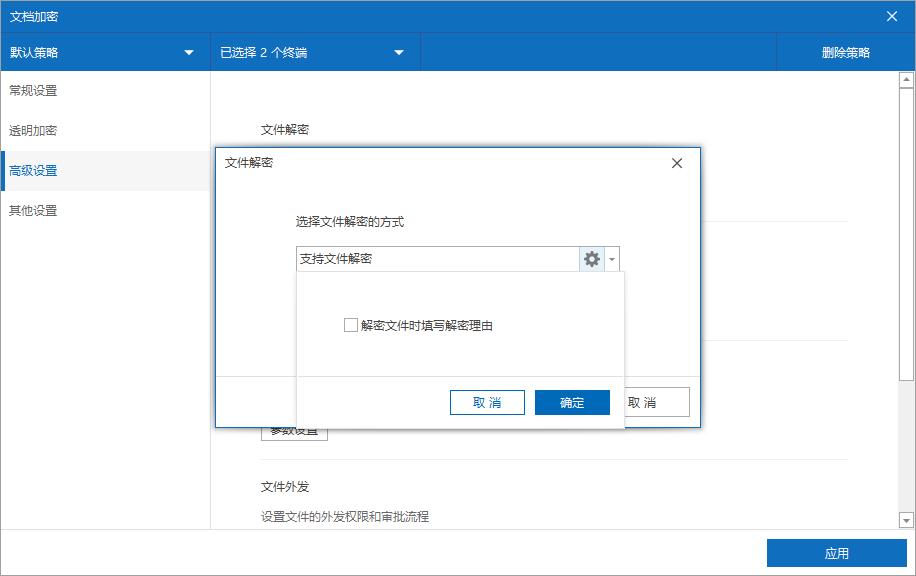Click the 删除策略 button
The width and height of the screenshot is (916, 576).
846,53
